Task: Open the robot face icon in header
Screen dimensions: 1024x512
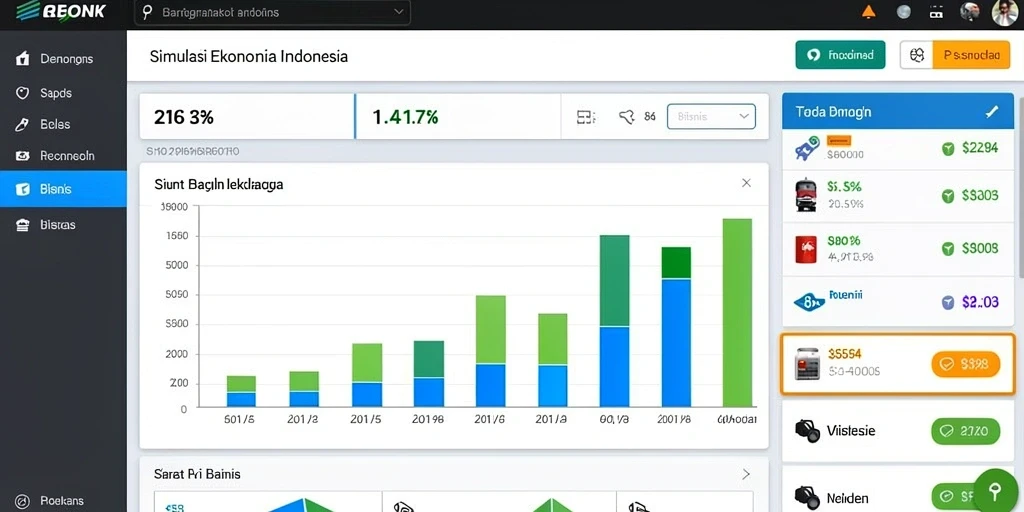Action: [937, 12]
